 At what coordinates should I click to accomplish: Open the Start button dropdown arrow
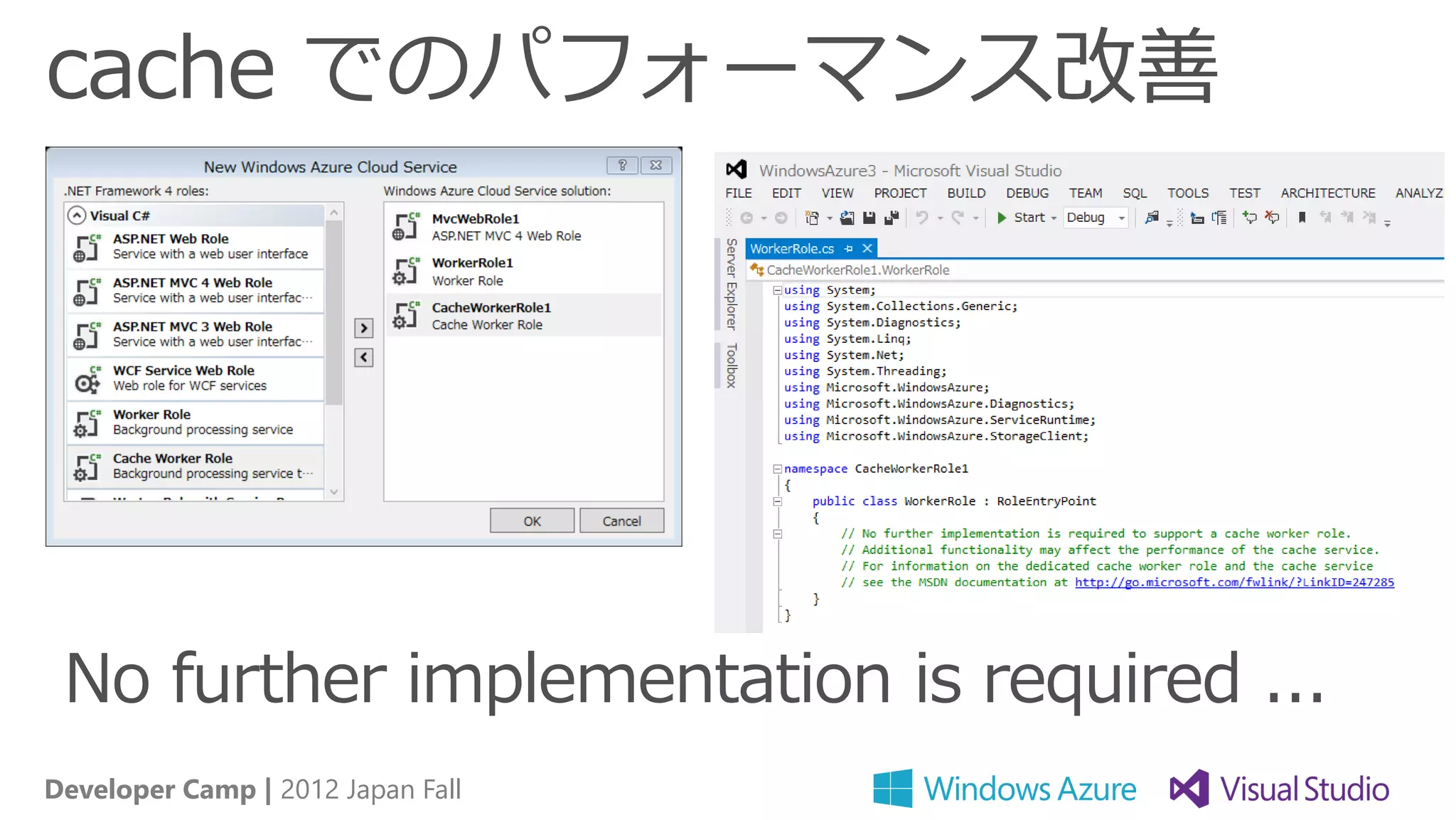point(1054,218)
